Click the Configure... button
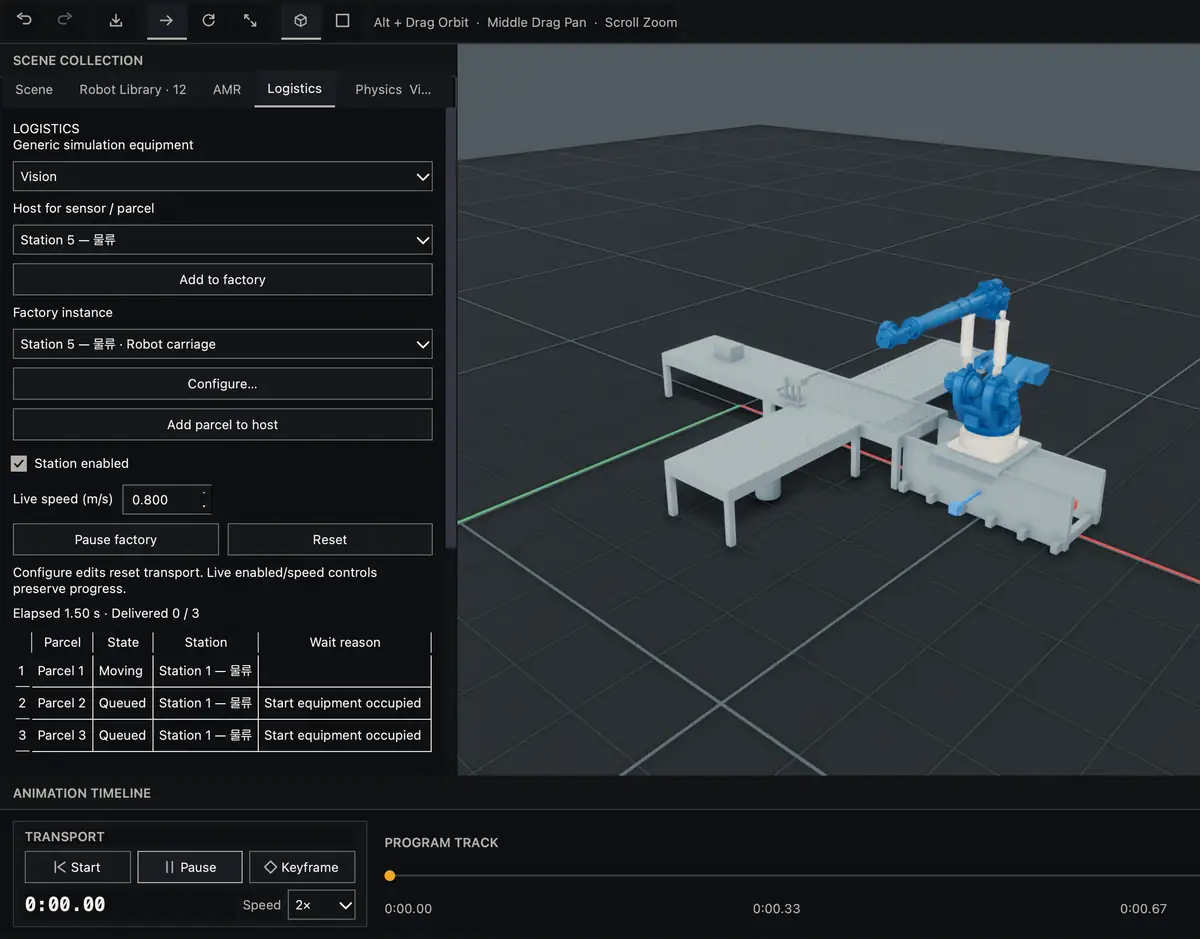This screenshot has height=939, width=1200. (222, 384)
